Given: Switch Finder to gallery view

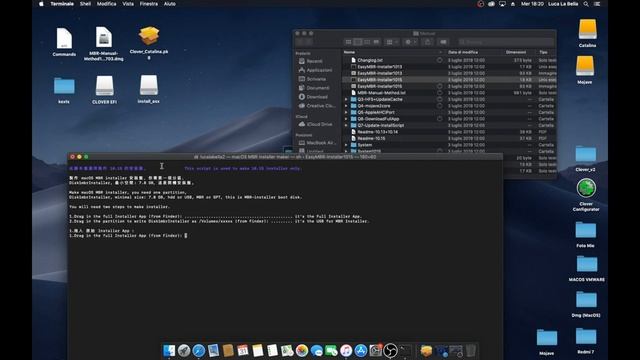Looking at the screenshot, I should click(376, 42).
